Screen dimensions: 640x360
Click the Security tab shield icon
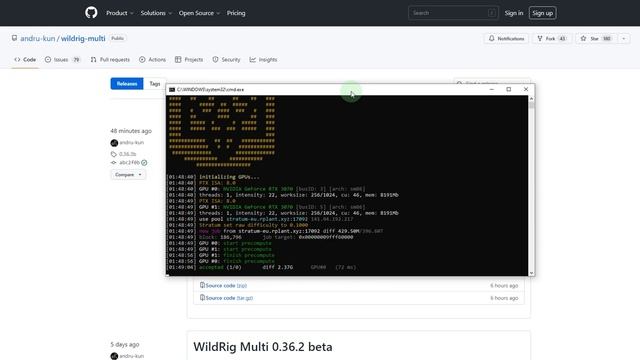(215, 60)
